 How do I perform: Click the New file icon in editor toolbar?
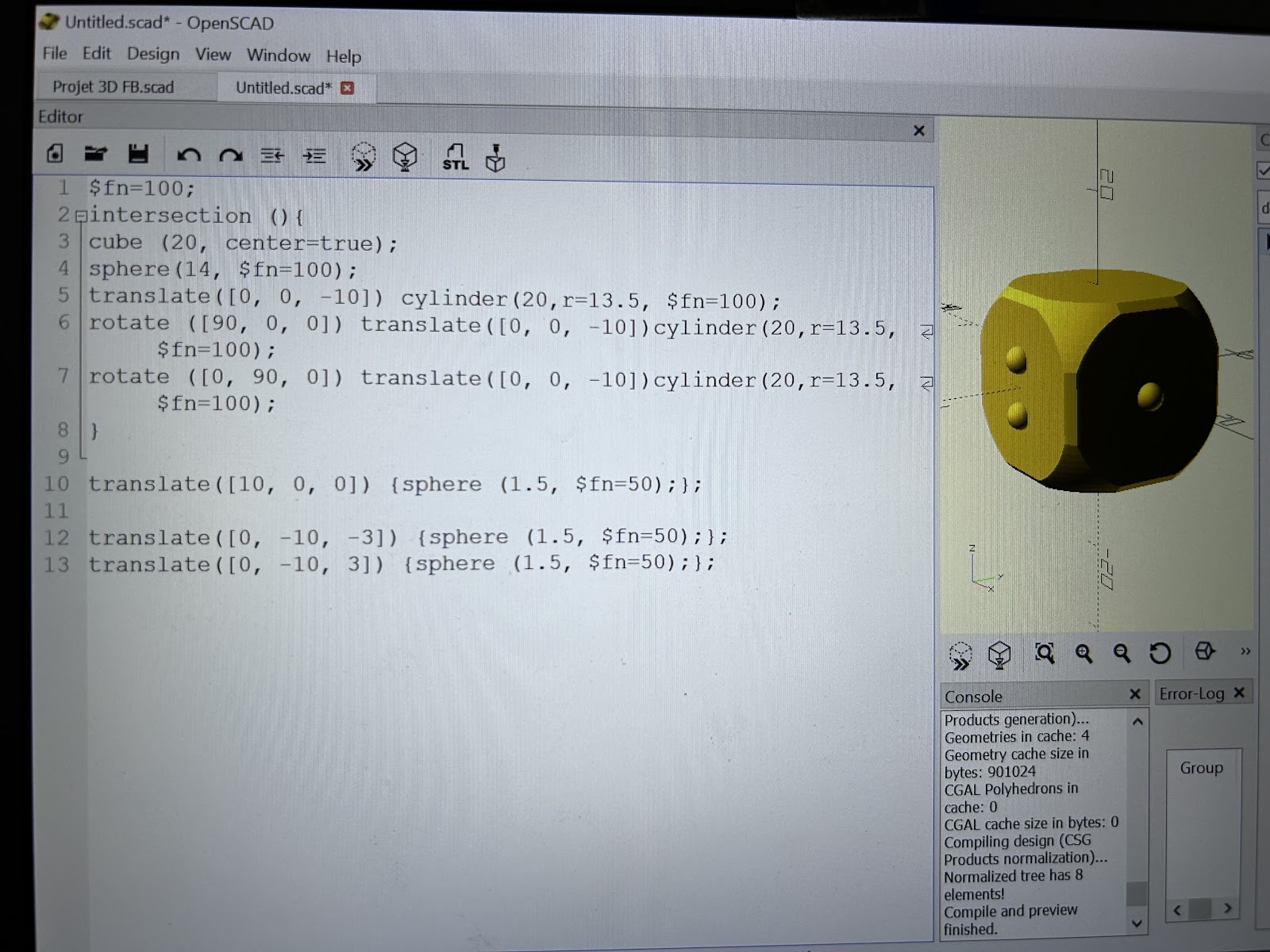click(x=55, y=153)
